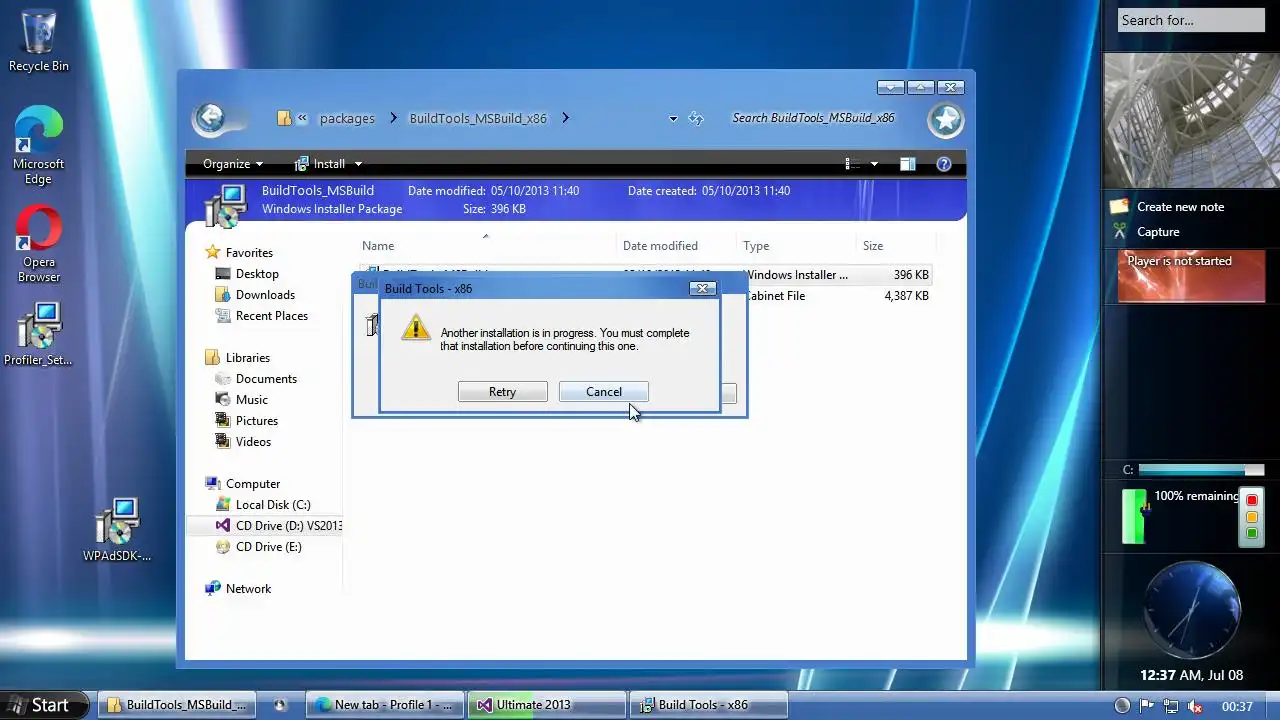1280x720 pixels.
Task: Open the Install dropdown arrow
Action: pyautogui.click(x=358, y=164)
